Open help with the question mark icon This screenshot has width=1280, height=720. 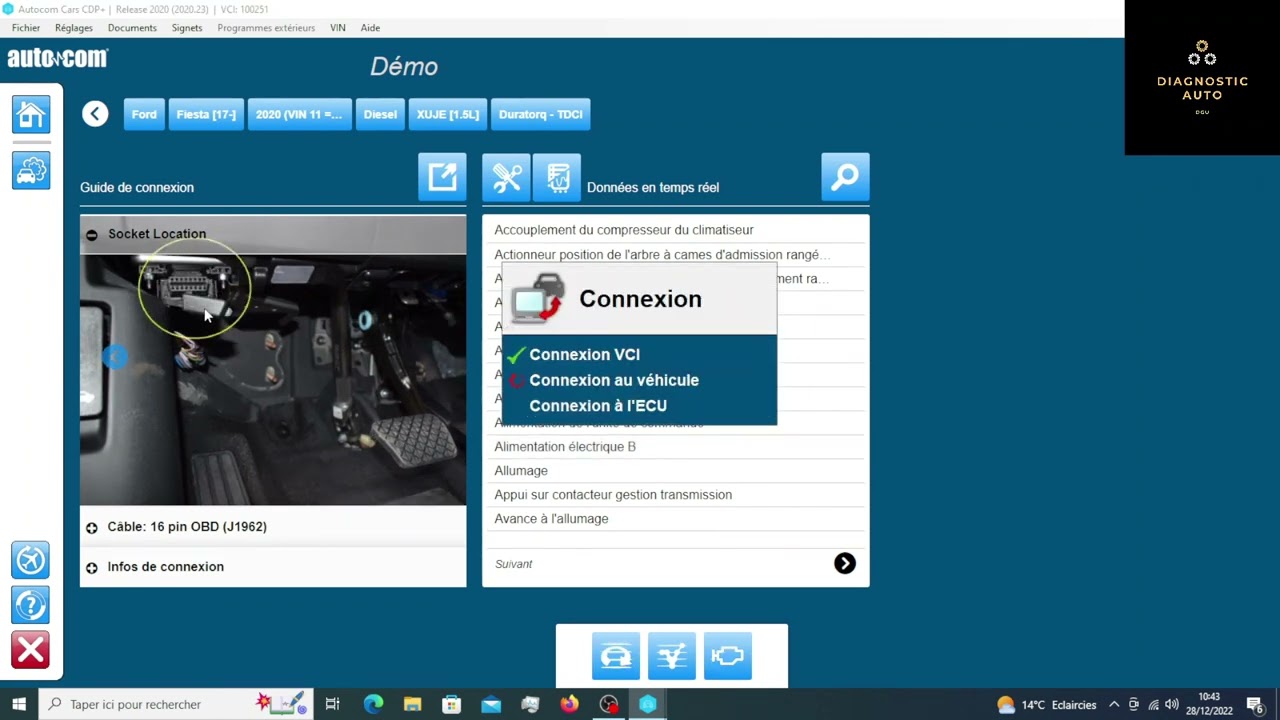[x=30, y=605]
